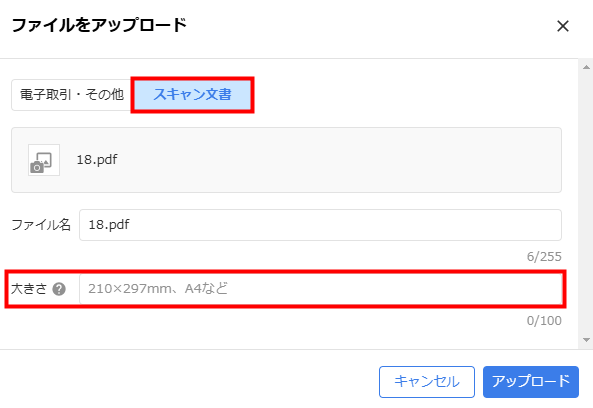The height and width of the screenshot is (408, 593).
Task: Switch to the 電子取引・その他 tab
Action: [72, 95]
